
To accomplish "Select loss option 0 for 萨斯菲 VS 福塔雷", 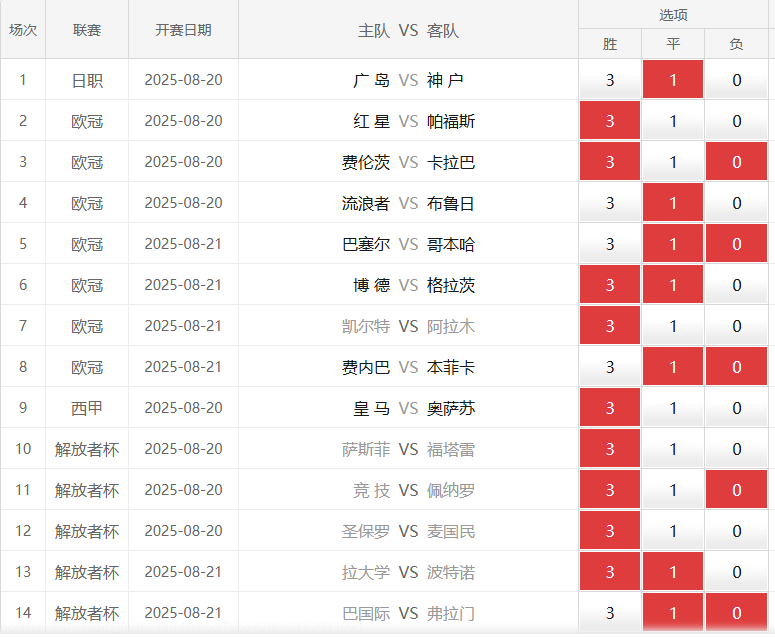I will click(736, 449).
